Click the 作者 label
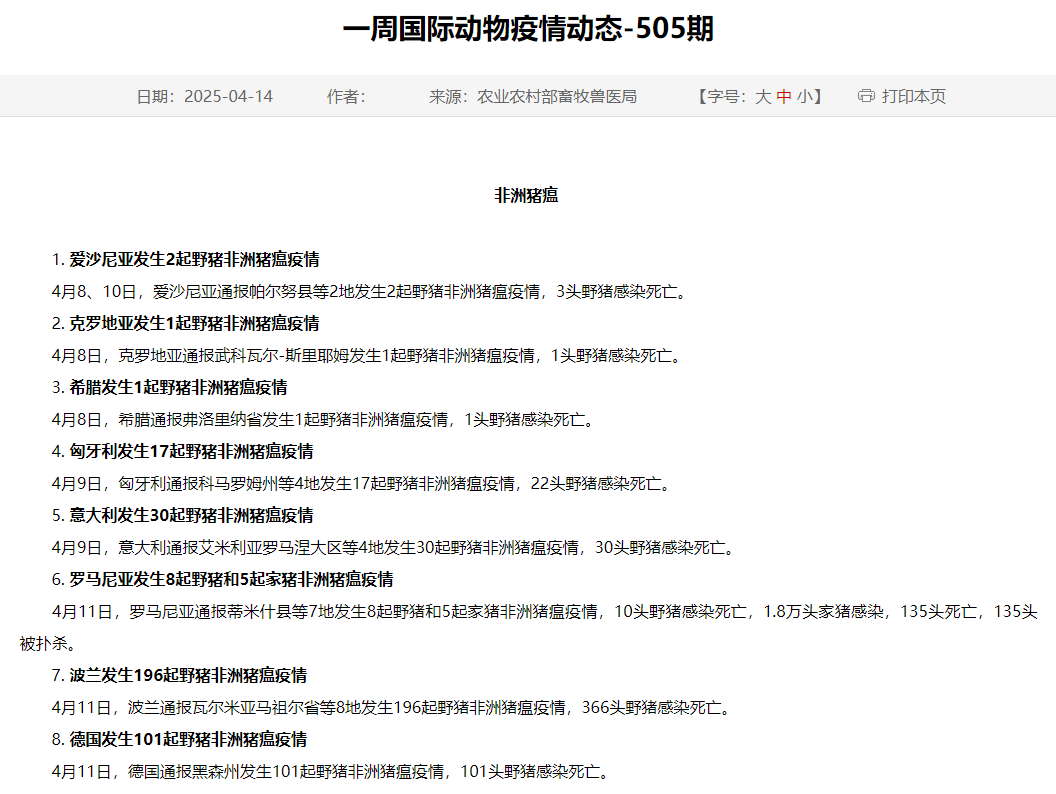This screenshot has width=1056, height=794. (x=346, y=96)
